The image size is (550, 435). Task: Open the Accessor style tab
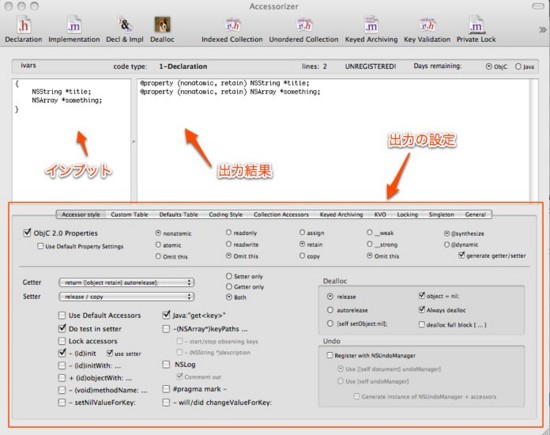[x=81, y=214]
